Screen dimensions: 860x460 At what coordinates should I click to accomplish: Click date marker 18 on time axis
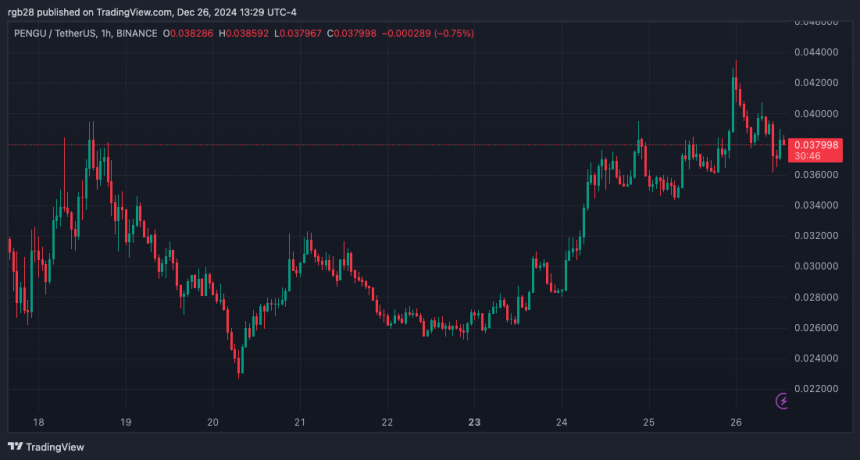pos(38,422)
